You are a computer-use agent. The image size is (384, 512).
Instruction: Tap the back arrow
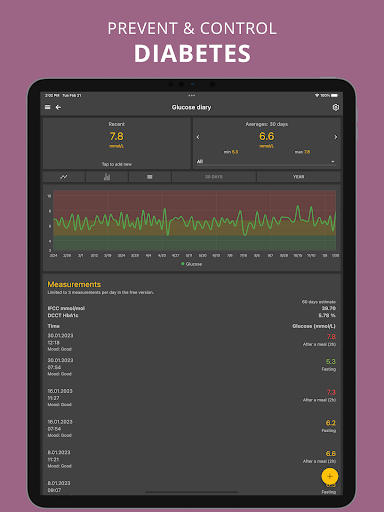(x=58, y=107)
